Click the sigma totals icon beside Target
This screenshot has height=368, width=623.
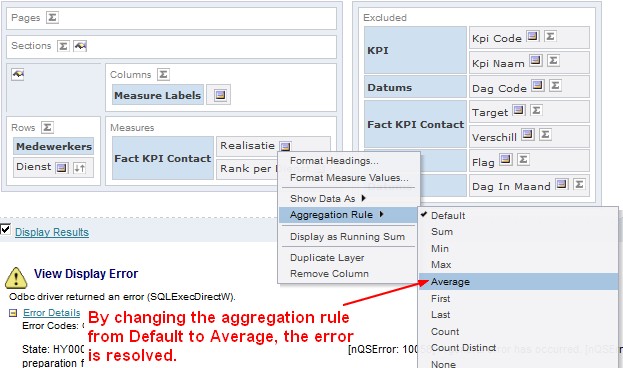coord(536,110)
